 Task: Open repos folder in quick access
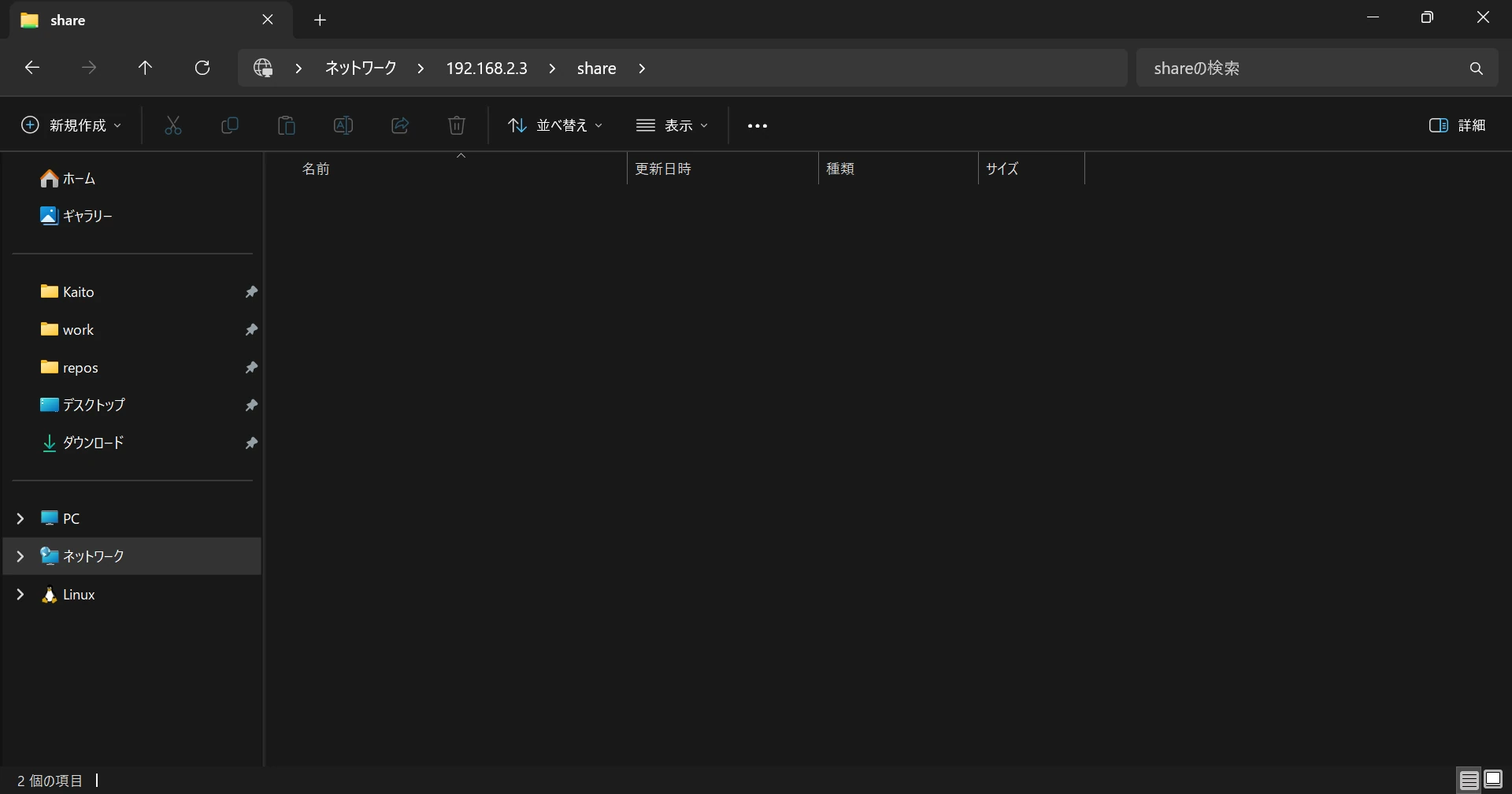(132, 368)
